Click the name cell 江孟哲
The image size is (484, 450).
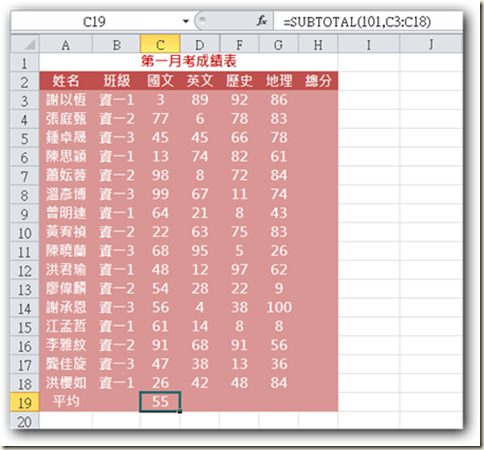coord(66,326)
